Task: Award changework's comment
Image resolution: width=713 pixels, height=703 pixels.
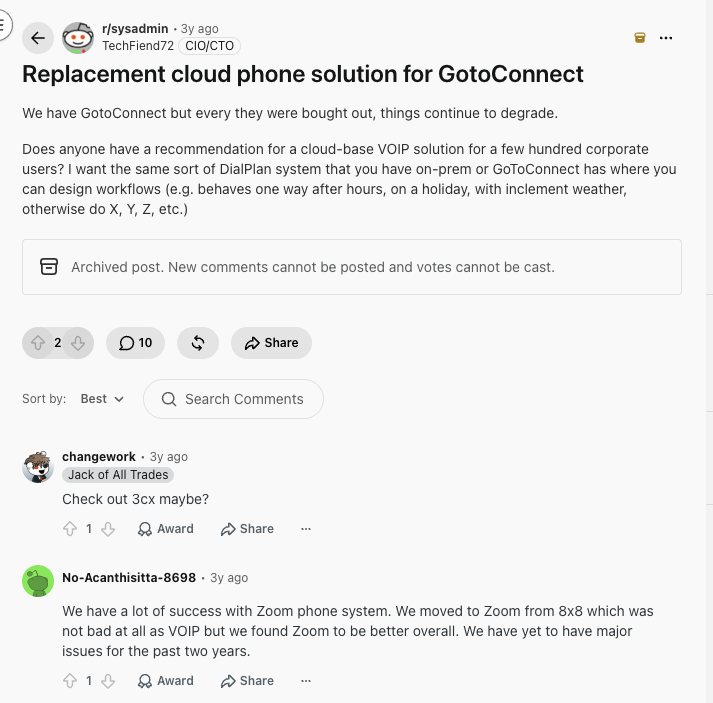Action: [166, 529]
